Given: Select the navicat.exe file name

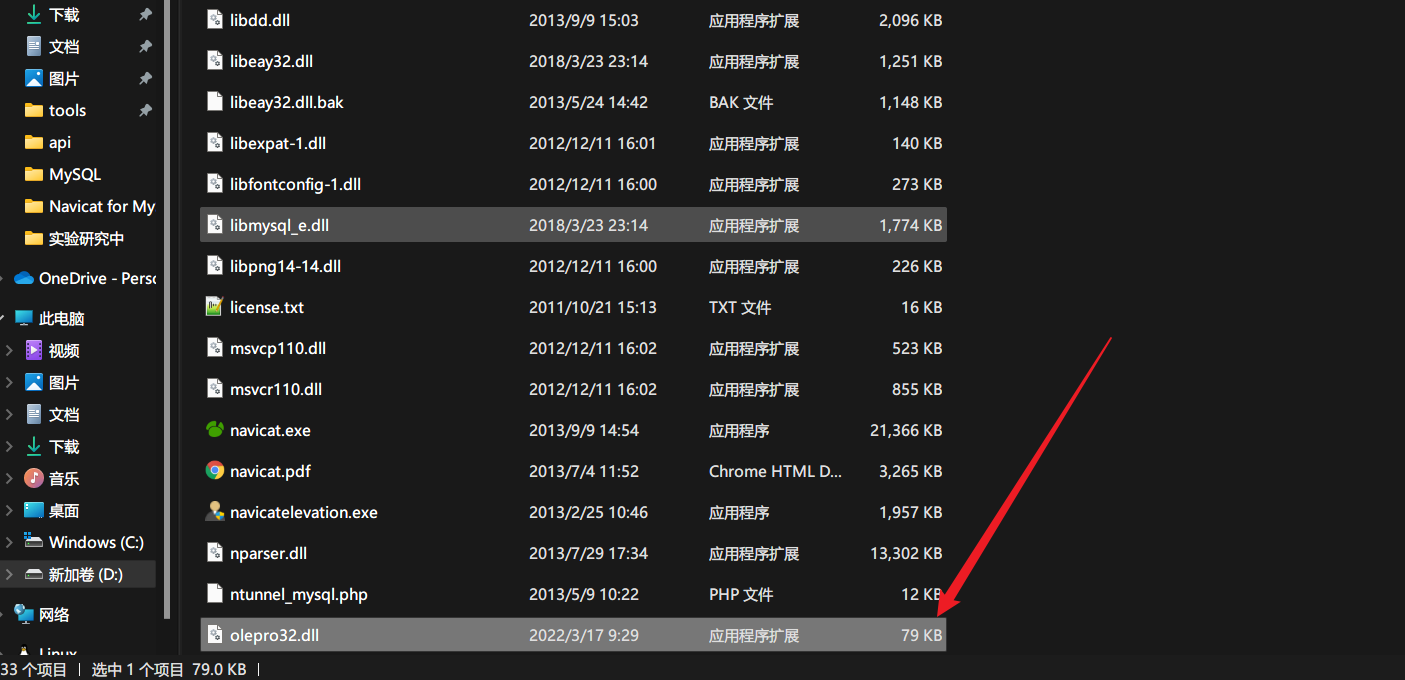Looking at the screenshot, I should pyautogui.click(x=270, y=430).
